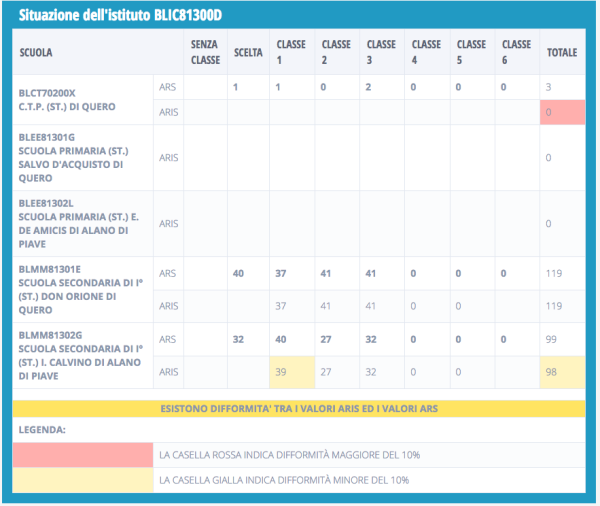Open school BLMM81301E Don Orione di Quero

click(x=74, y=289)
